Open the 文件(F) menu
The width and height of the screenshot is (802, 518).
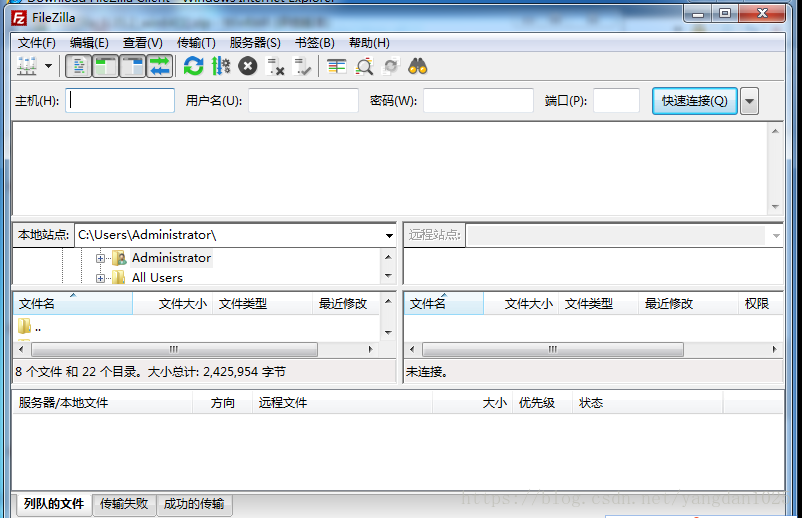[x=36, y=43]
